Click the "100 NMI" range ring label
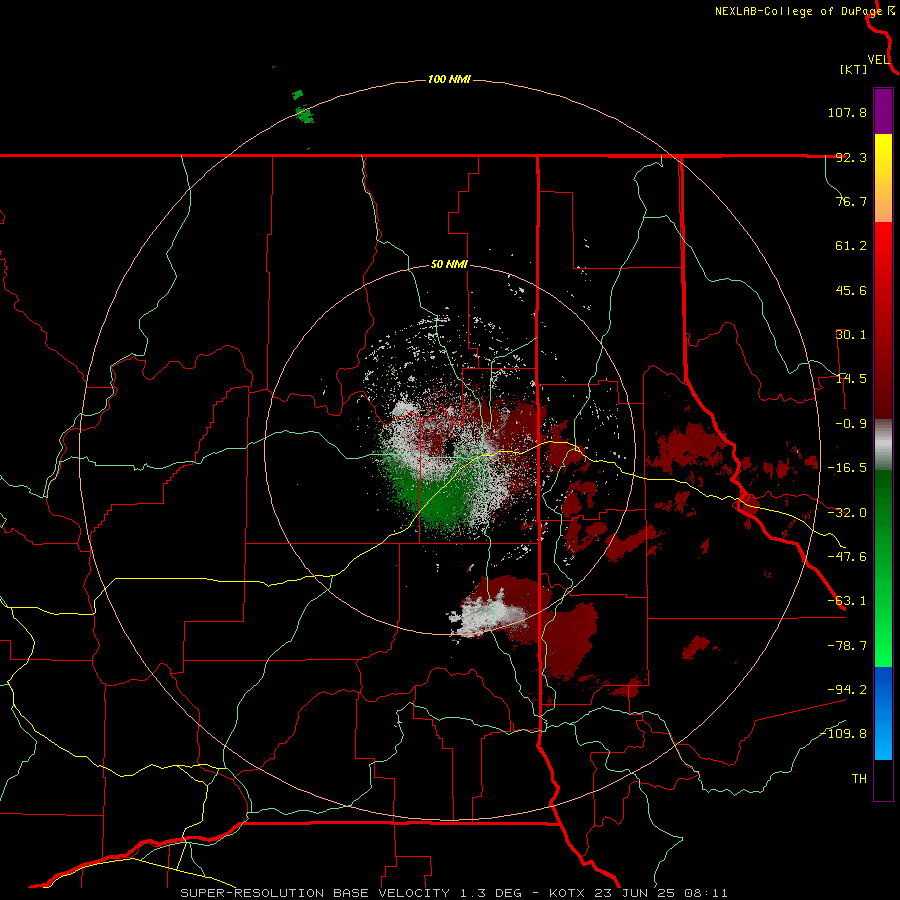 point(449,79)
